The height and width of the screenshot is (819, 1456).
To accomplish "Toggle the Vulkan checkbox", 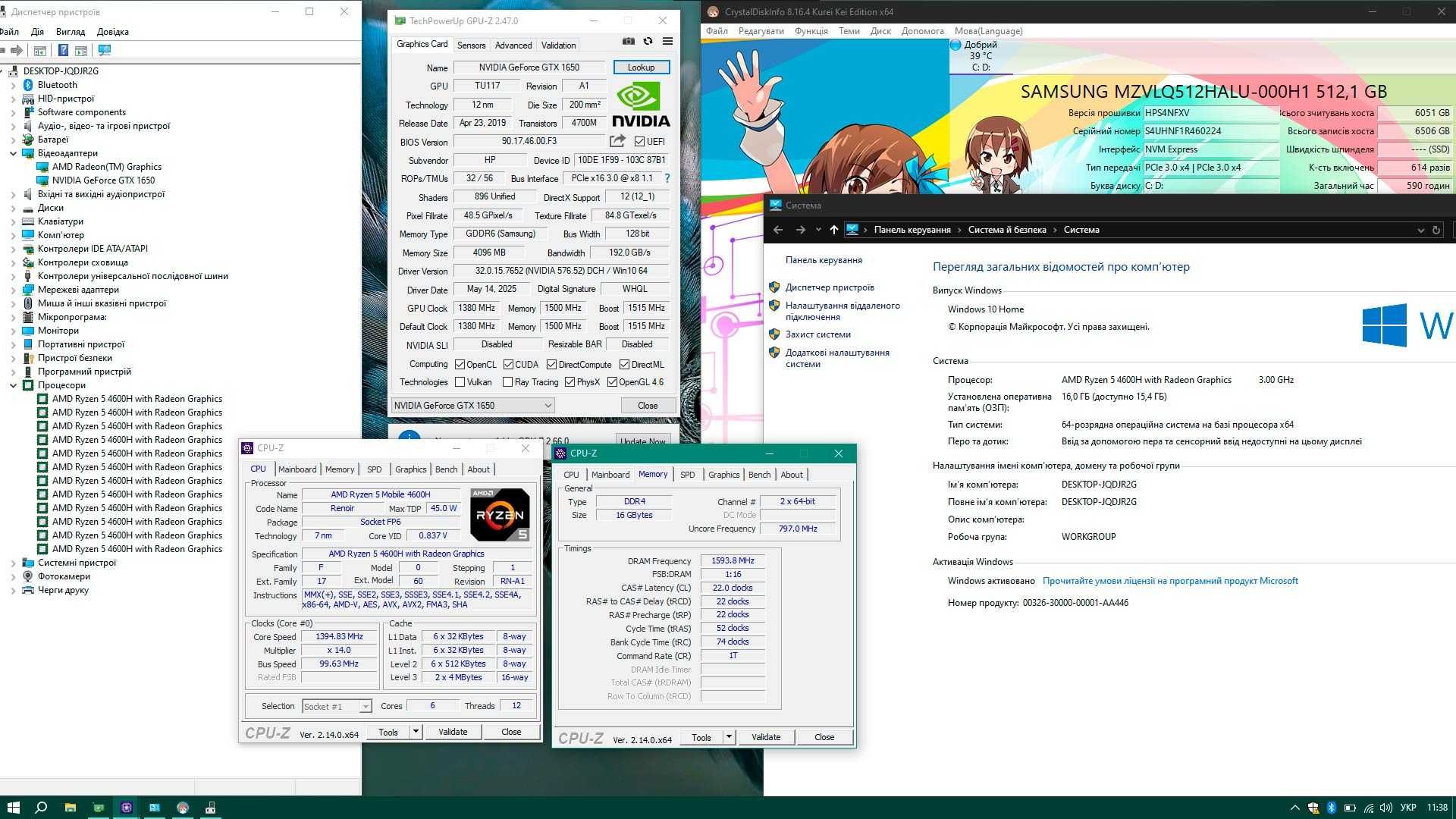I will pos(460,382).
